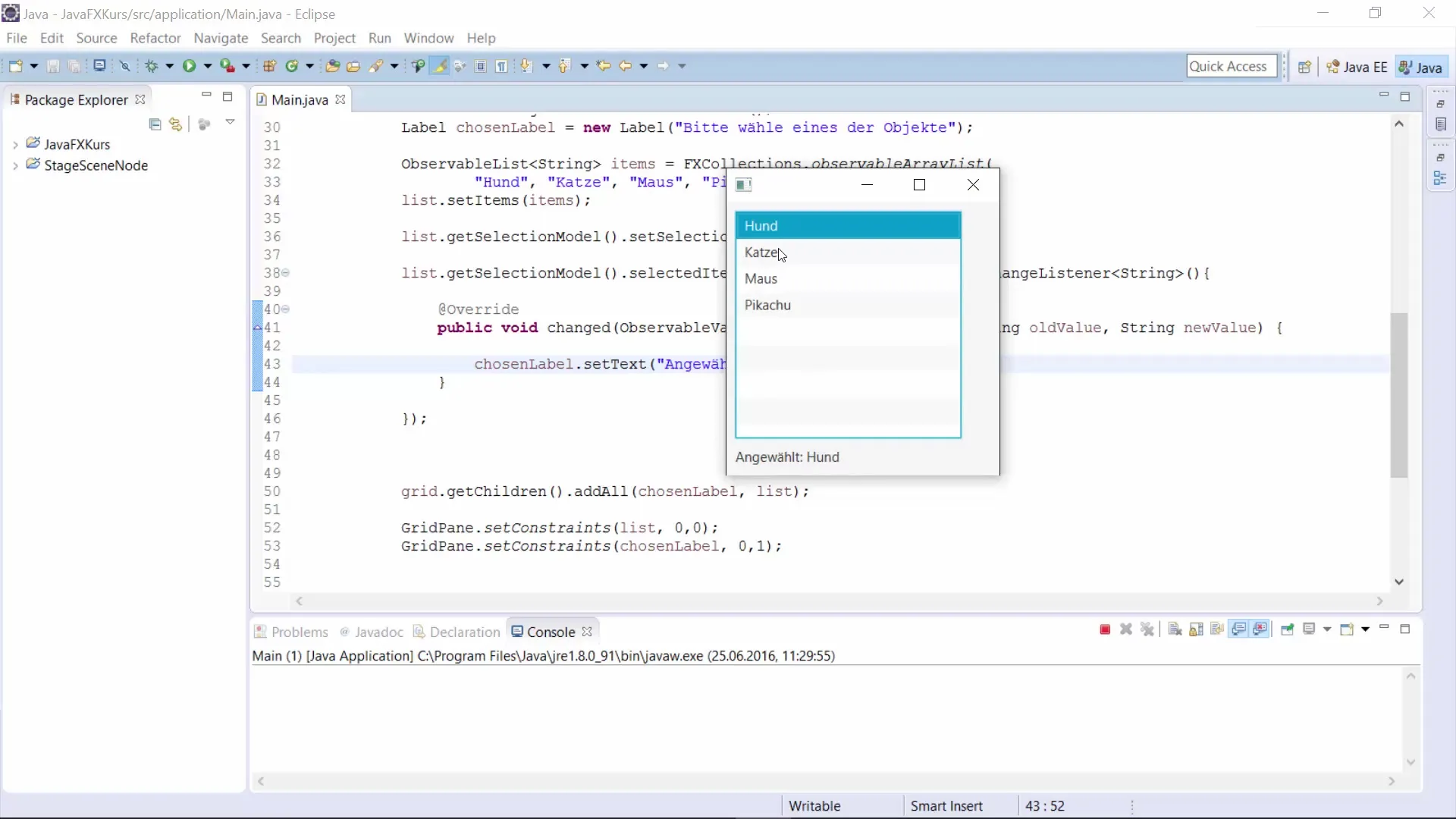Open the Back navigation history dropdown
The image size is (1456, 819).
point(644,66)
